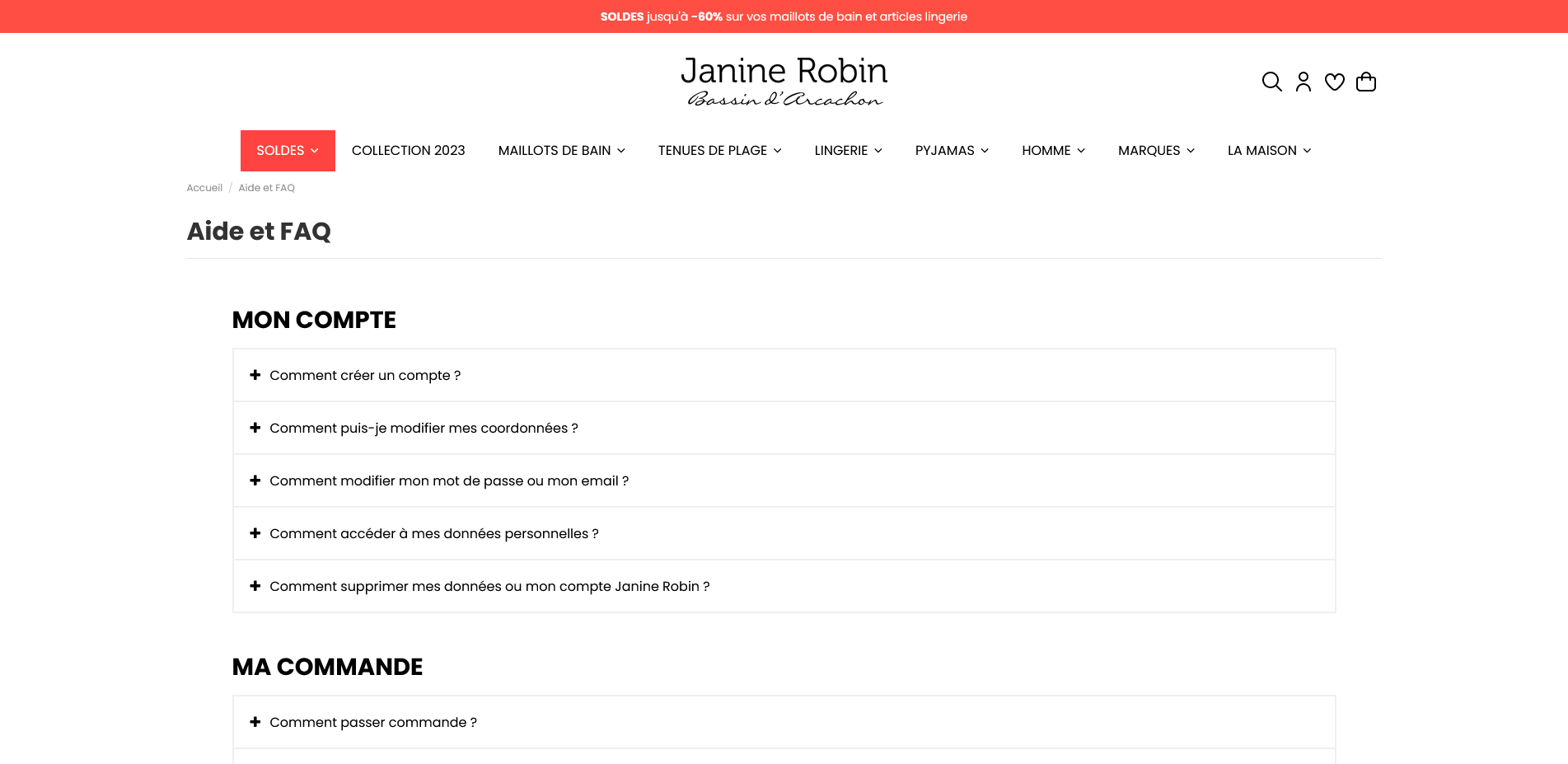The image size is (1568, 764).
Task: Open the TENUES DE PLAGE menu
Action: [719, 151]
